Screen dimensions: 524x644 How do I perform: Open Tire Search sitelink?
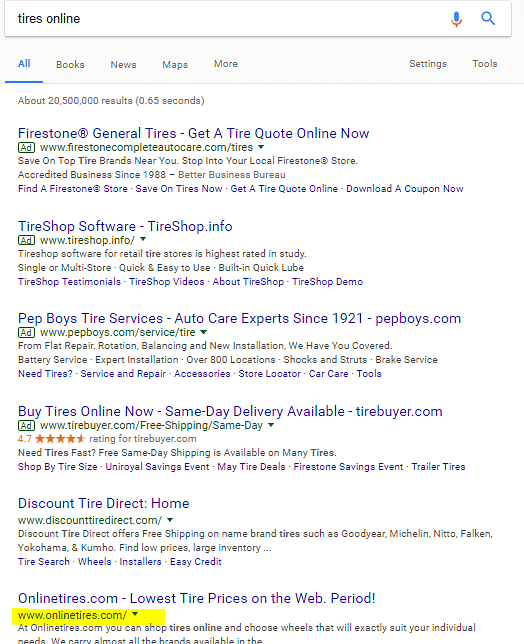click(44, 561)
